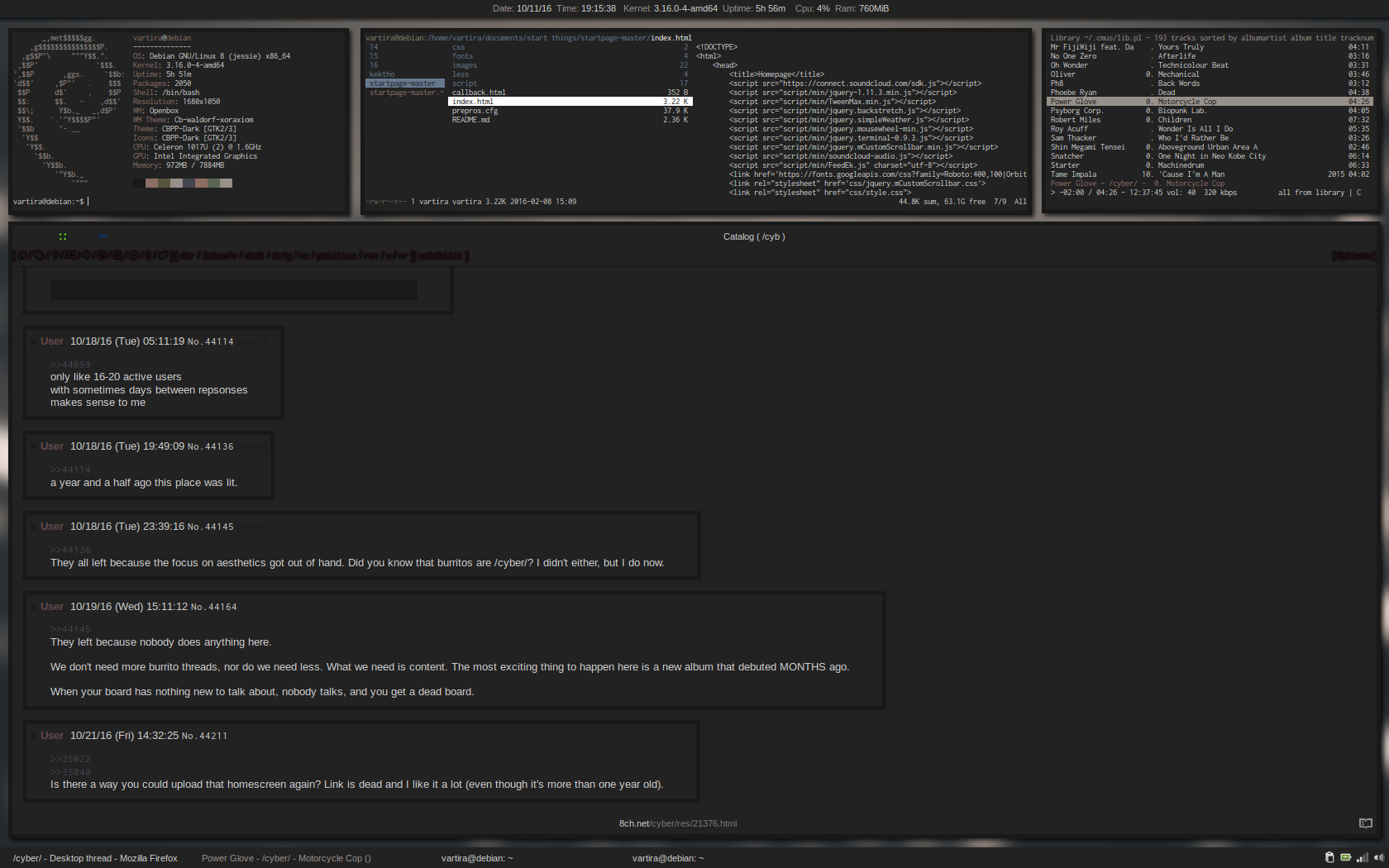1389x868 pixels.
Task: Select Psyborg Corp. Biopunk Lab. row in cmus
Action: [x=1210, y=111]
